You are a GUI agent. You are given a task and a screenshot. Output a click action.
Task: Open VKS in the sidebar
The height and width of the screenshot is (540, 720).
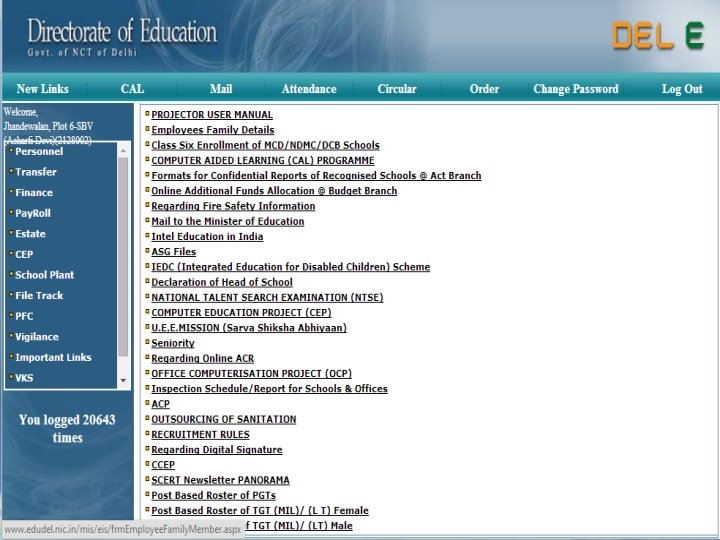tap(24, 378)
